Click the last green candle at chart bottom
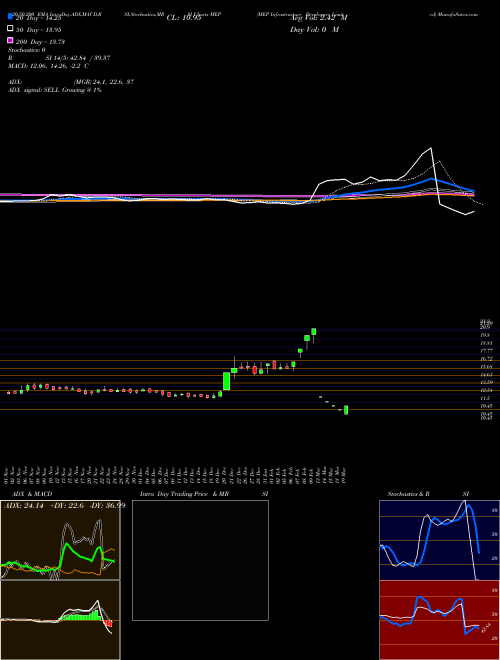The image size is (500, 660). point(346,410)
